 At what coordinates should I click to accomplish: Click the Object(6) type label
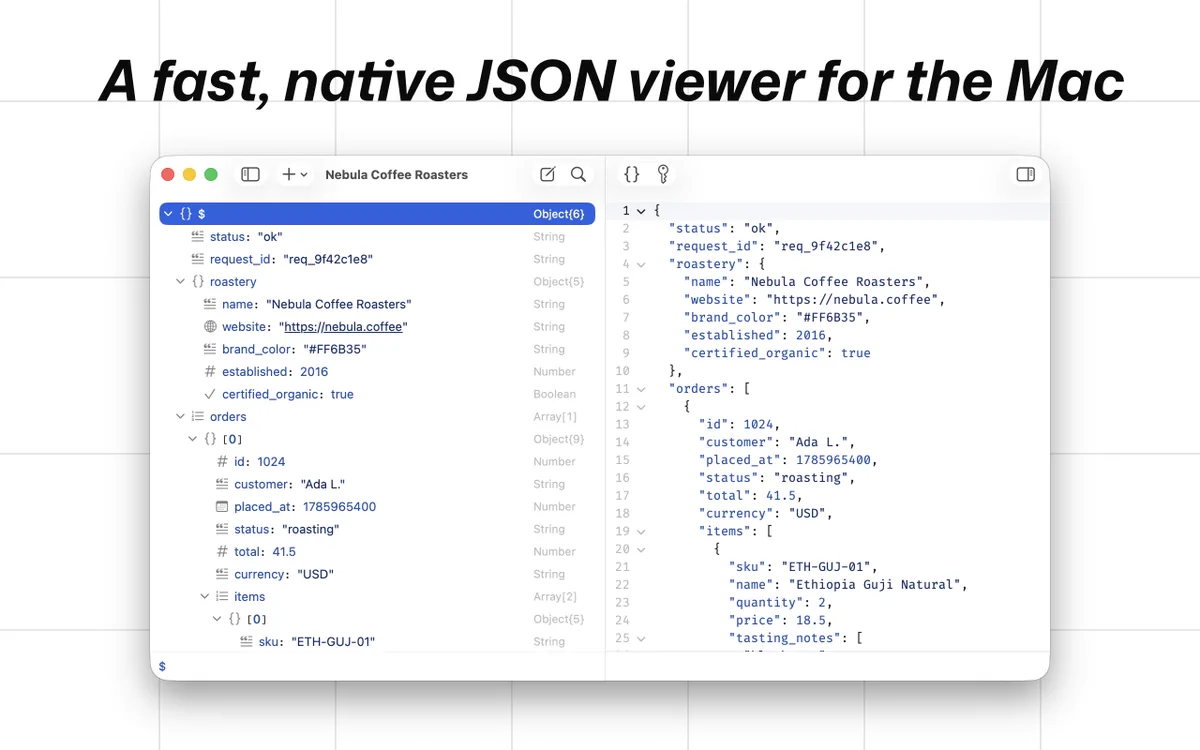coord(559,214)
